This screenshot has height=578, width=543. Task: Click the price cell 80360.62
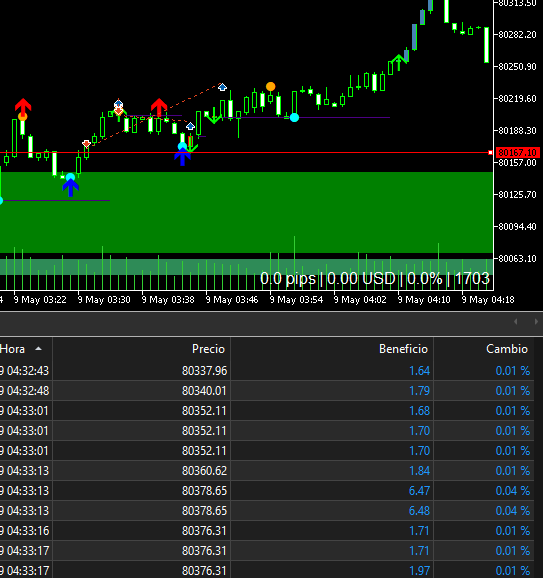(x=205, y=471)
